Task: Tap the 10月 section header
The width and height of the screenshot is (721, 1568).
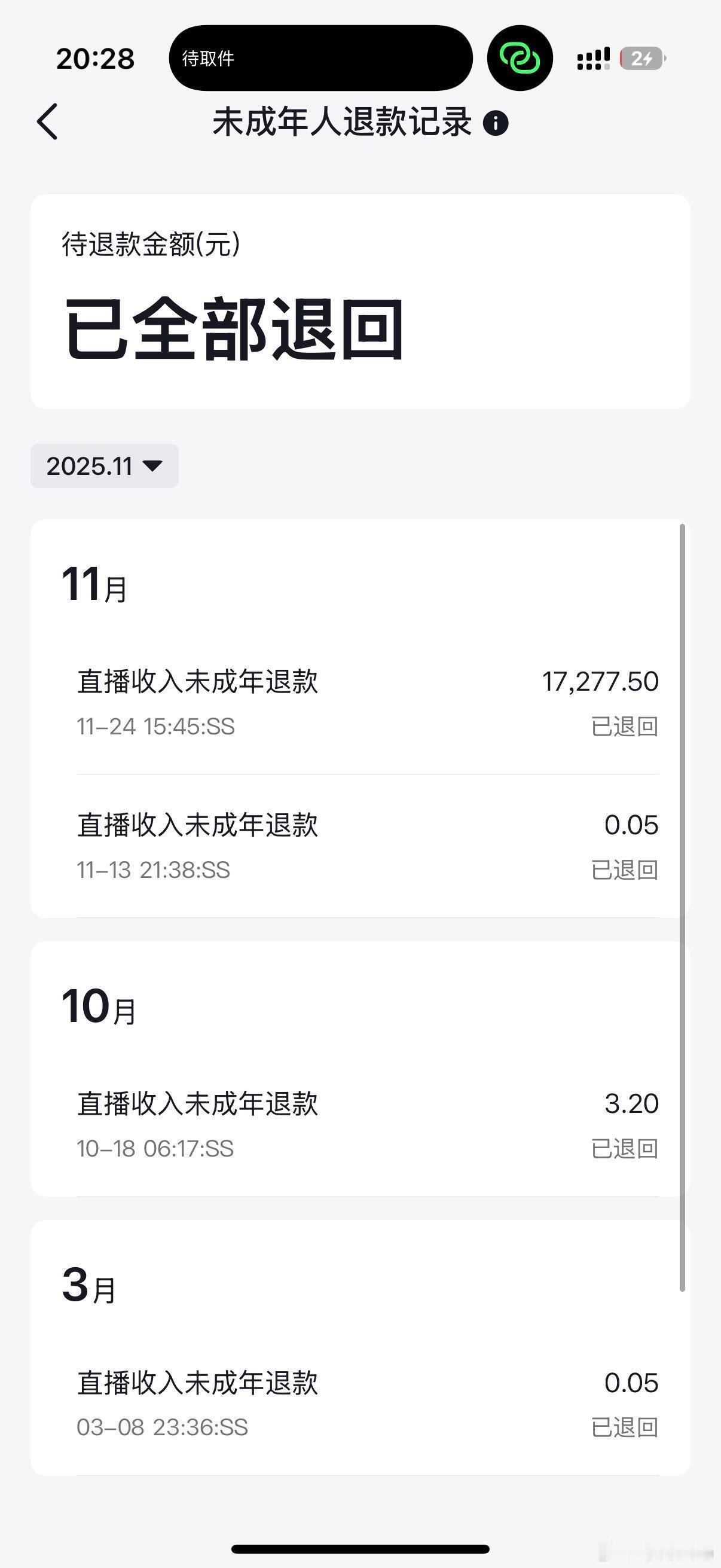Action: pyautogui.click(x=99, y=1006)
